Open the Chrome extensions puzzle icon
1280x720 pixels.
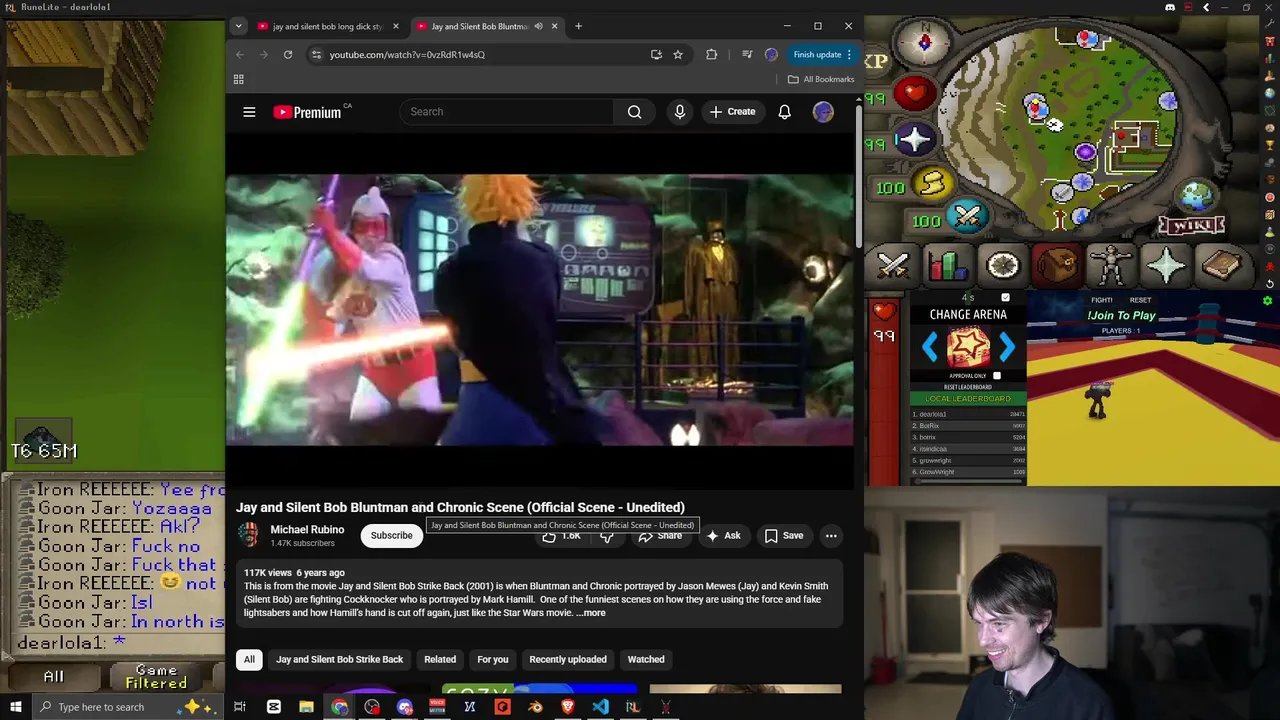click(x=711, y=54)
